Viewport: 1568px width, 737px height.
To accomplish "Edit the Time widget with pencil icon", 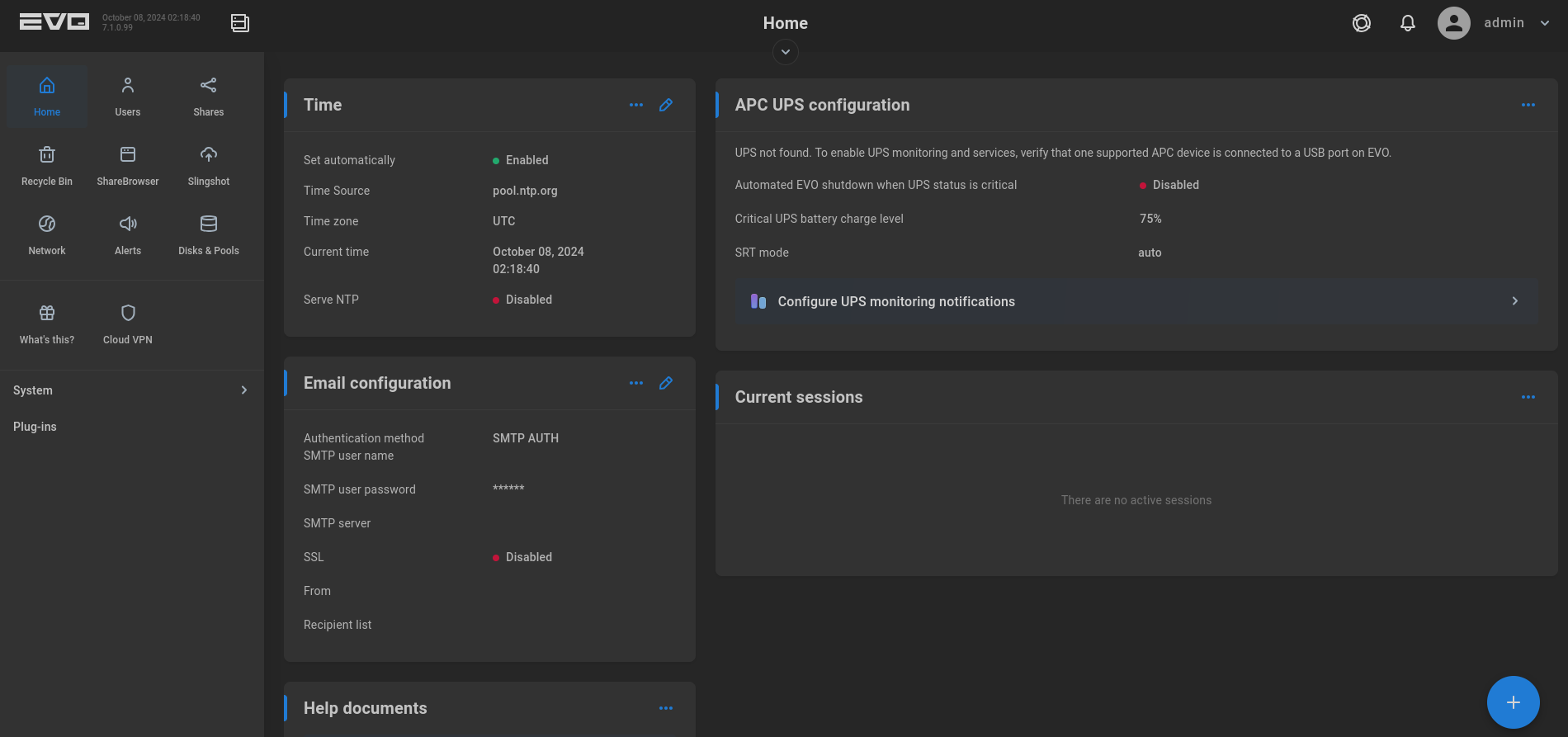I will pyautogui.click(x=666, y=105).
